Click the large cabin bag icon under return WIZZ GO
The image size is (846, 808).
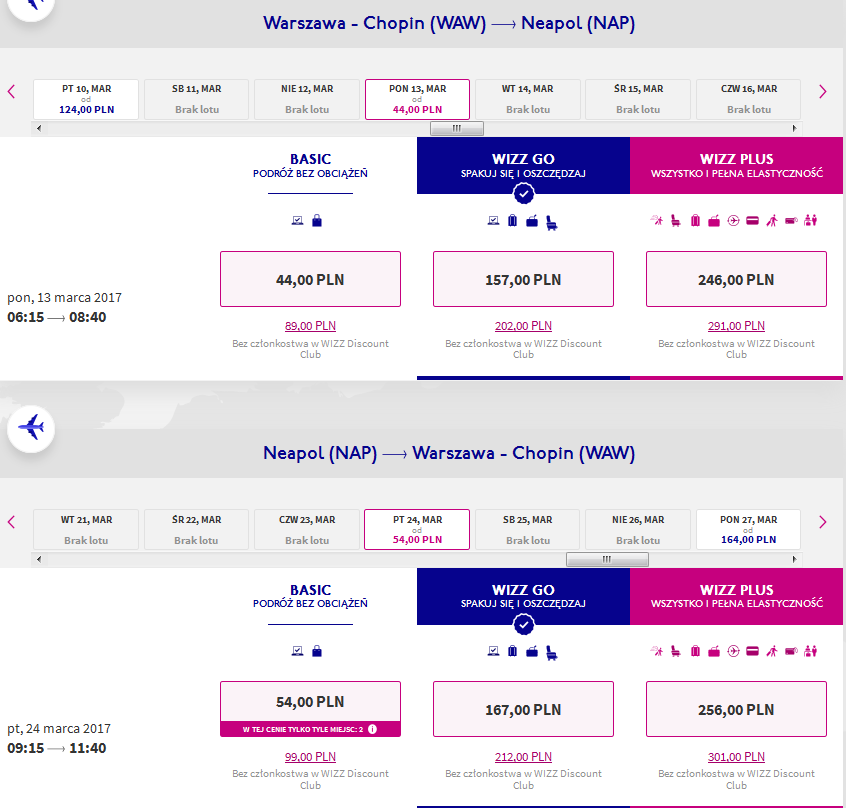(532, 651)
